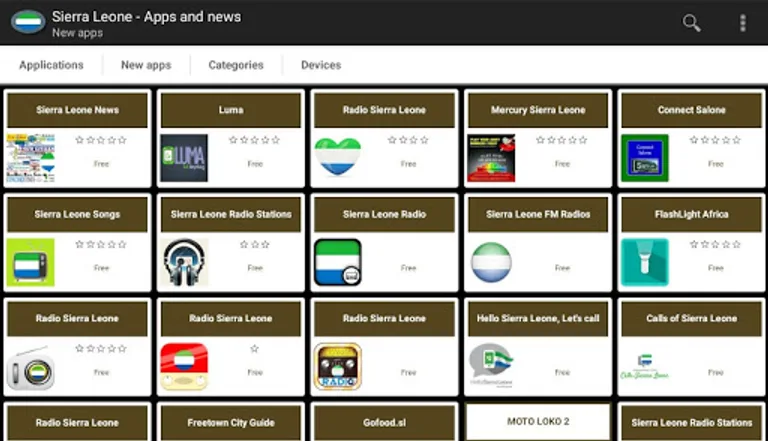Image resolution: width=768 pixels, height=441 pixels.
Task: Click the star rating under FlashLight Africa
Action: (x=715, y=244)
